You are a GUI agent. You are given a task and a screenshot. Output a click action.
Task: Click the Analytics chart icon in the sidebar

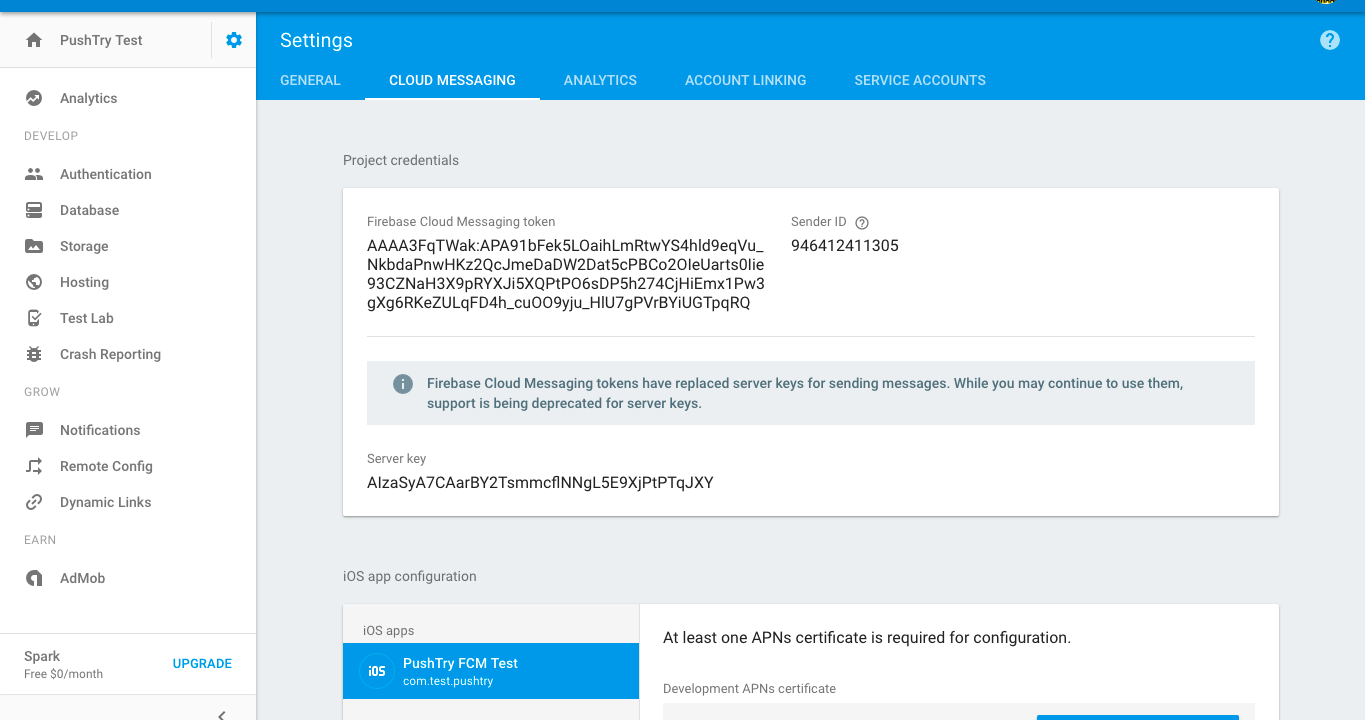tap(34, 98)
